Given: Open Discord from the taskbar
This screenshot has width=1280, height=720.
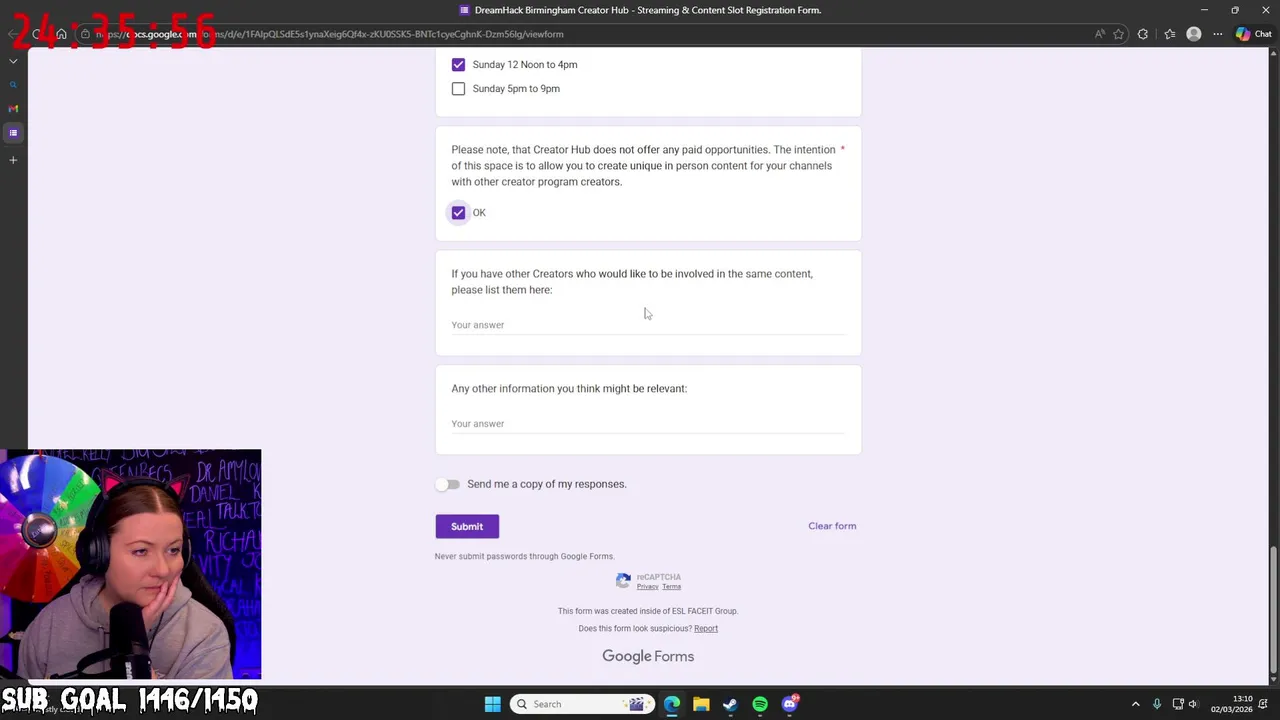Looking at the screenshot, I should (790, 704).
